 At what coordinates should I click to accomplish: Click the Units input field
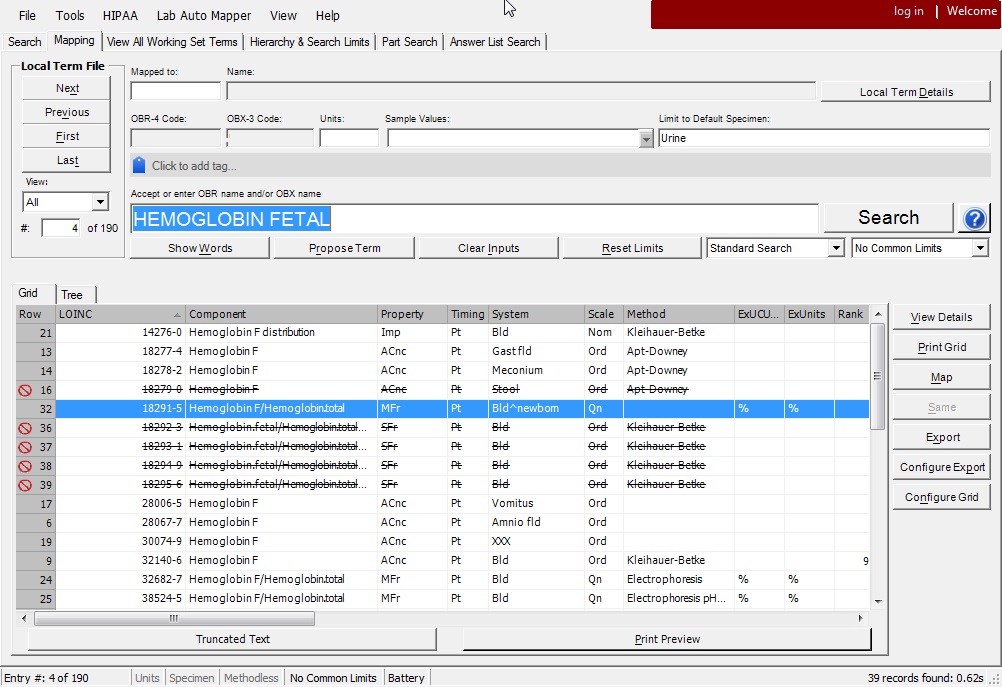(x=349, y=138)
